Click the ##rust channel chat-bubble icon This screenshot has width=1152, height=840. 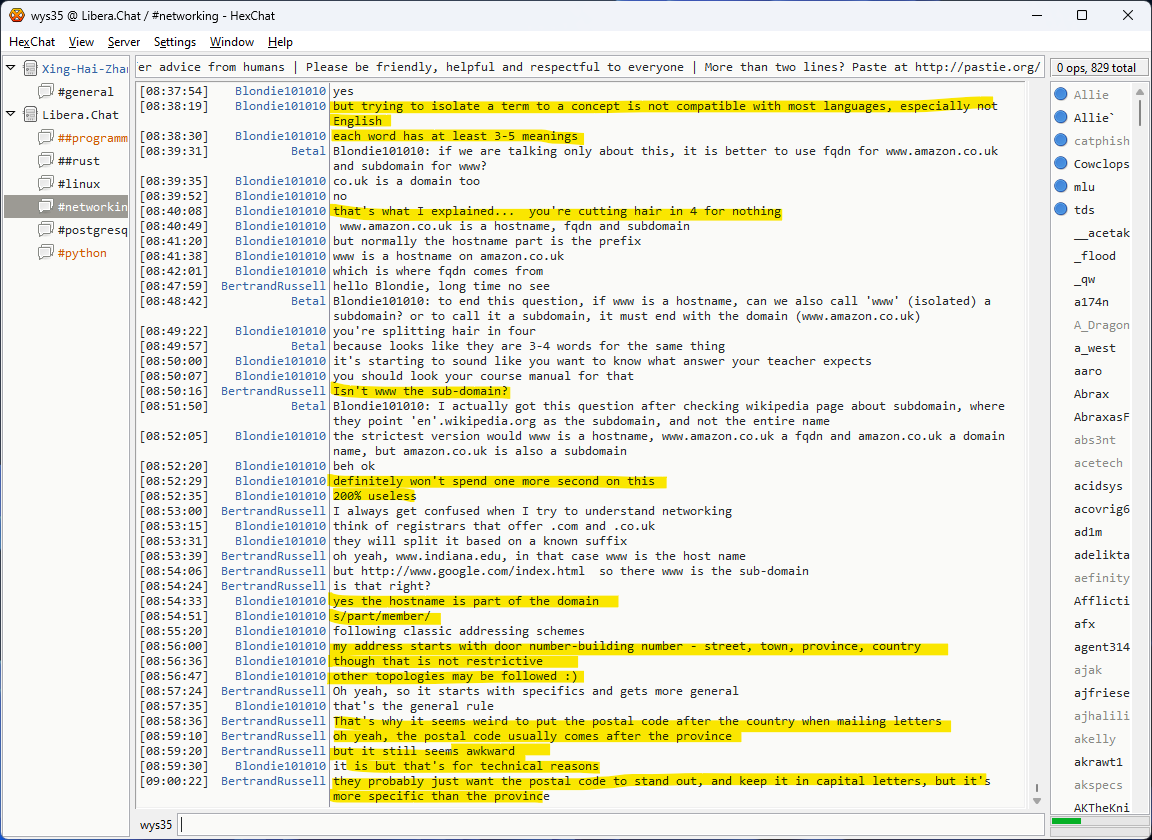tap(45, 161)
